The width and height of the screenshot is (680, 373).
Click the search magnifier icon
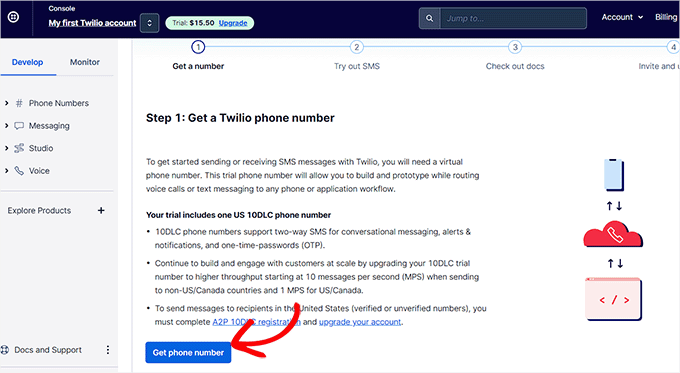coord(429,18)
